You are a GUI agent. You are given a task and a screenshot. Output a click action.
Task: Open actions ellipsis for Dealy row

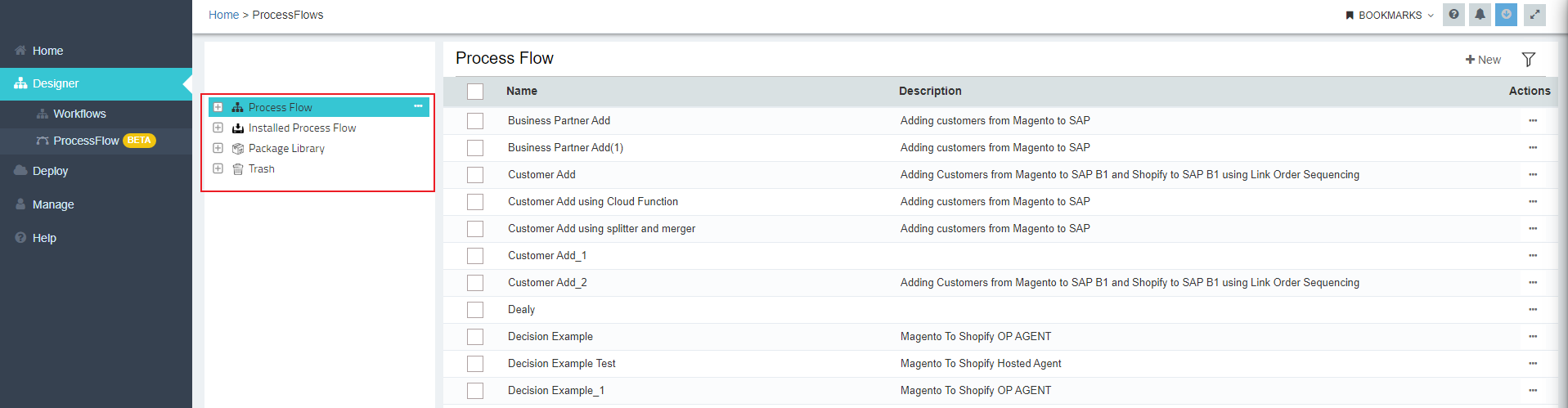click(1532, 310)
